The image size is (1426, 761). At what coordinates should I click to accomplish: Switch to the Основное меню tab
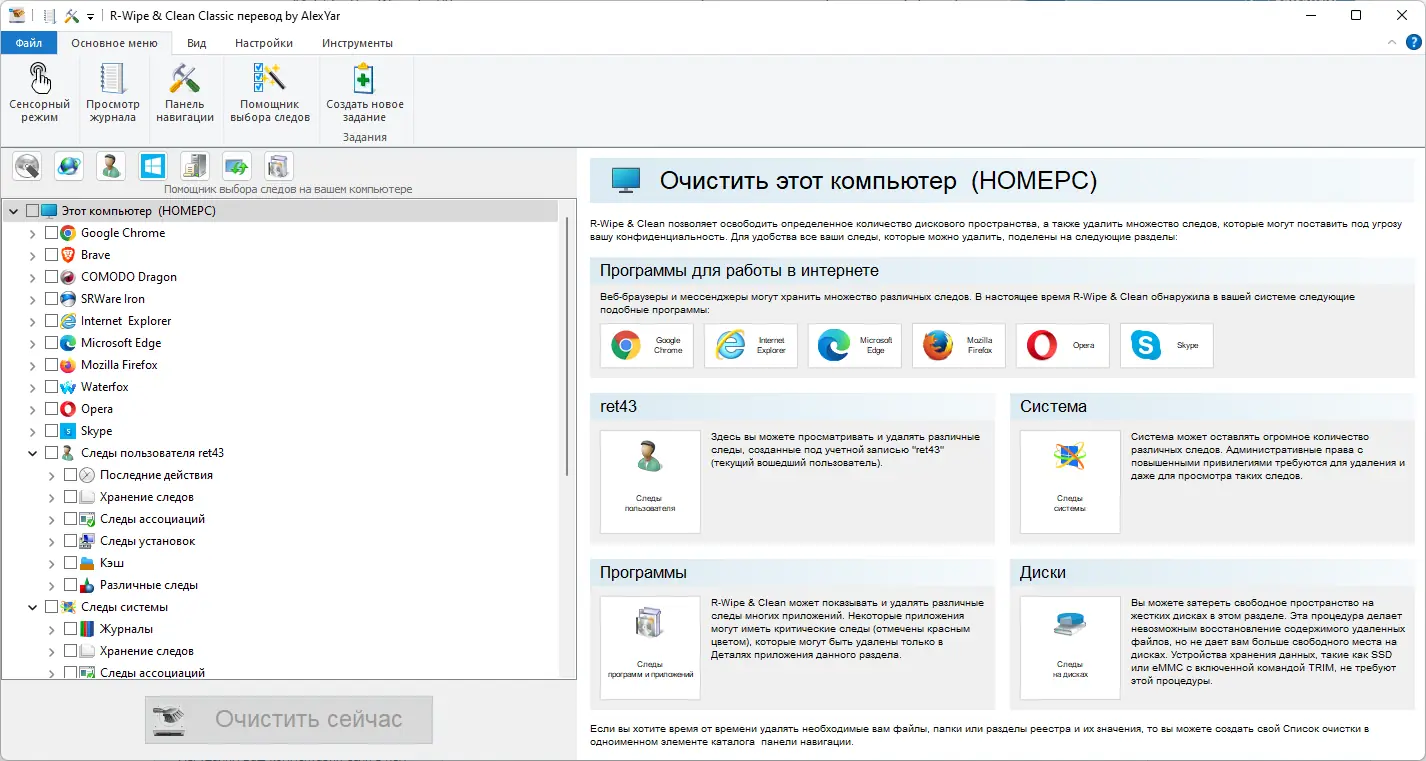114,43
